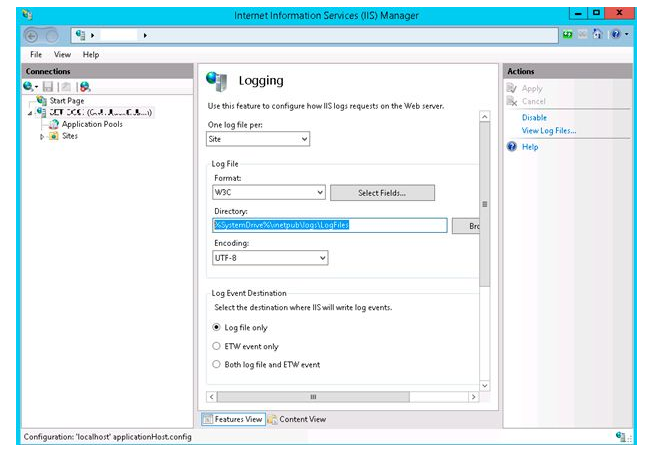Image resolution: width=667 pixels, height=451 pixels.
Task: Click Cancel in Actions pane
Action: point(533,101)
